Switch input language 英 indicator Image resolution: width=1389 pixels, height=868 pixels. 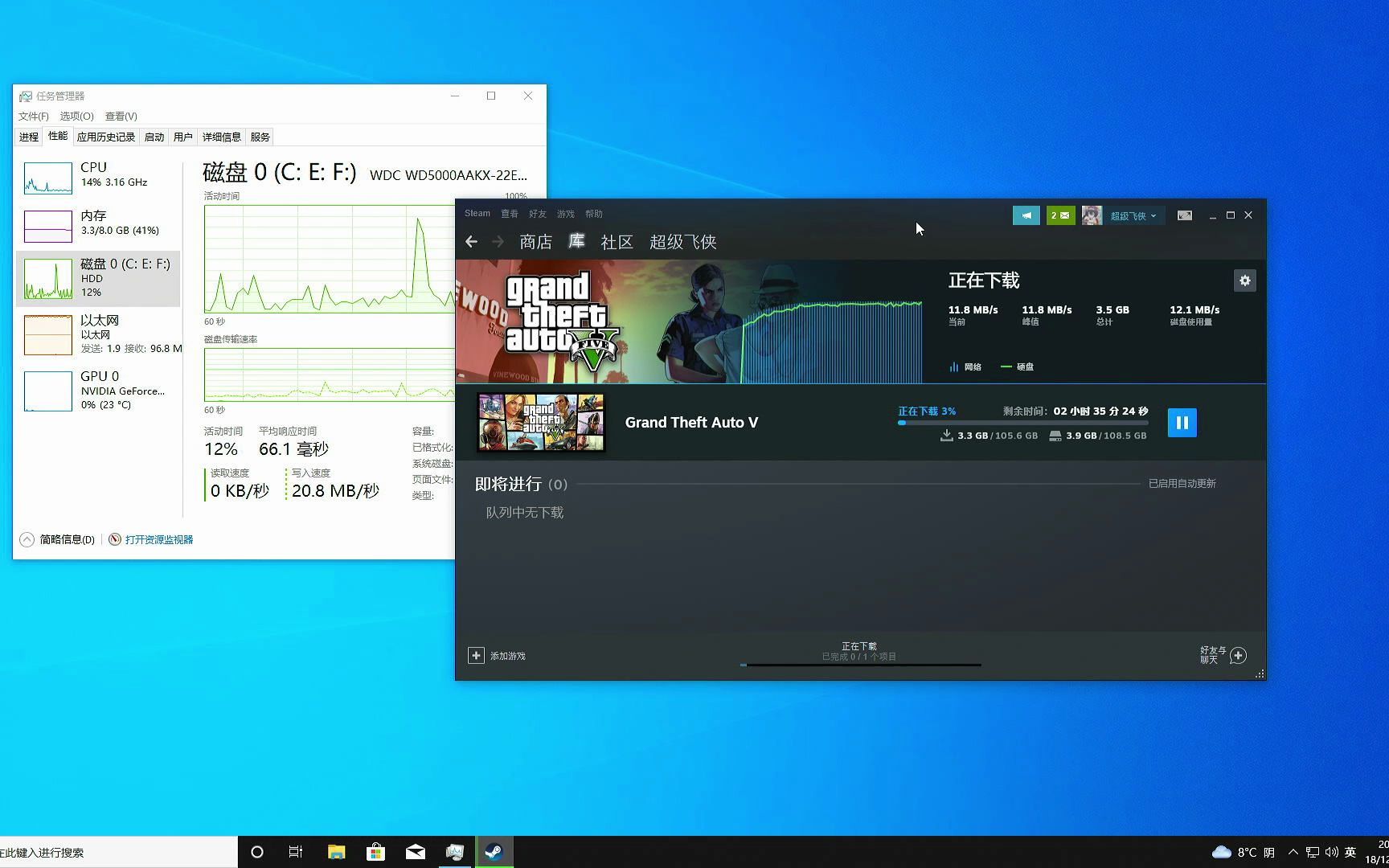[1350, 852]
